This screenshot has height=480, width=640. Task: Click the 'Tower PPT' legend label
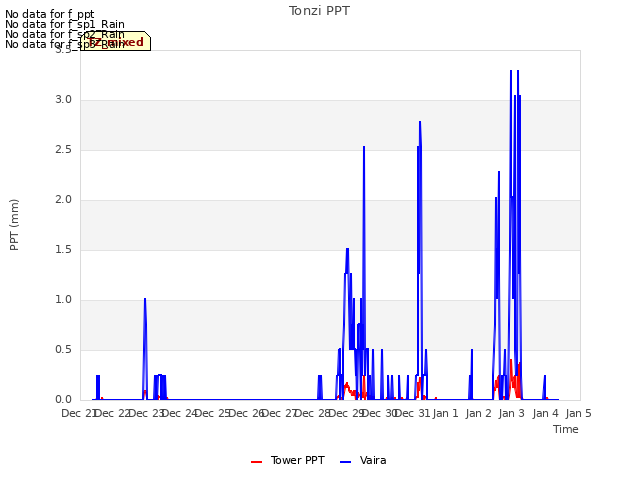[298, 460]
